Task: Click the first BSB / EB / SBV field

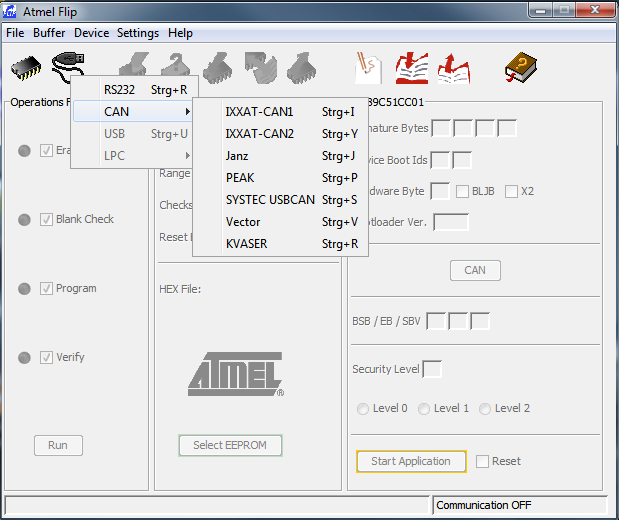Action: pos(436,321)
